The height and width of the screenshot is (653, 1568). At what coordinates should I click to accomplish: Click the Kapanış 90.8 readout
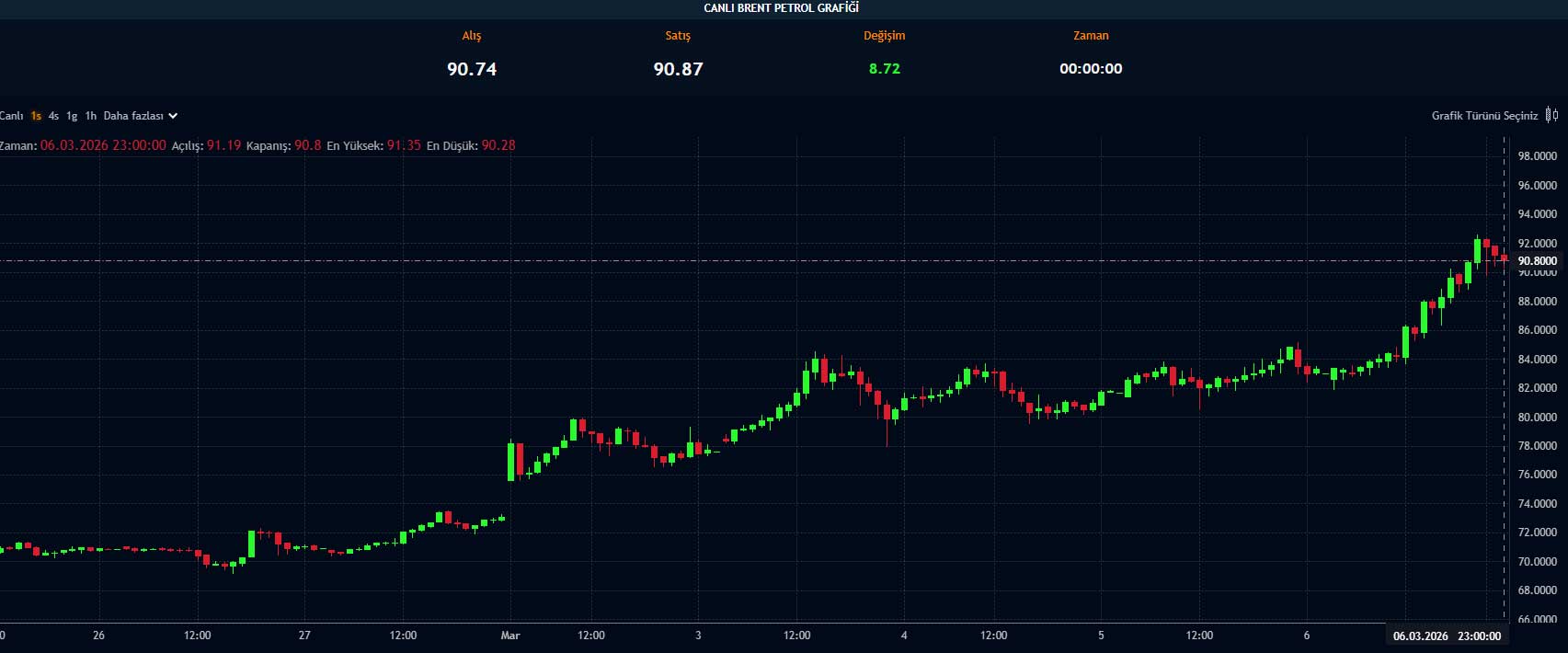[283, 145]
